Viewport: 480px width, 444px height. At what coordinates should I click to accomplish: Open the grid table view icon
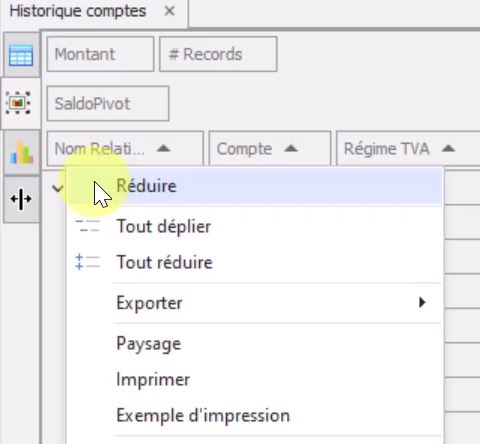point(21,55)
